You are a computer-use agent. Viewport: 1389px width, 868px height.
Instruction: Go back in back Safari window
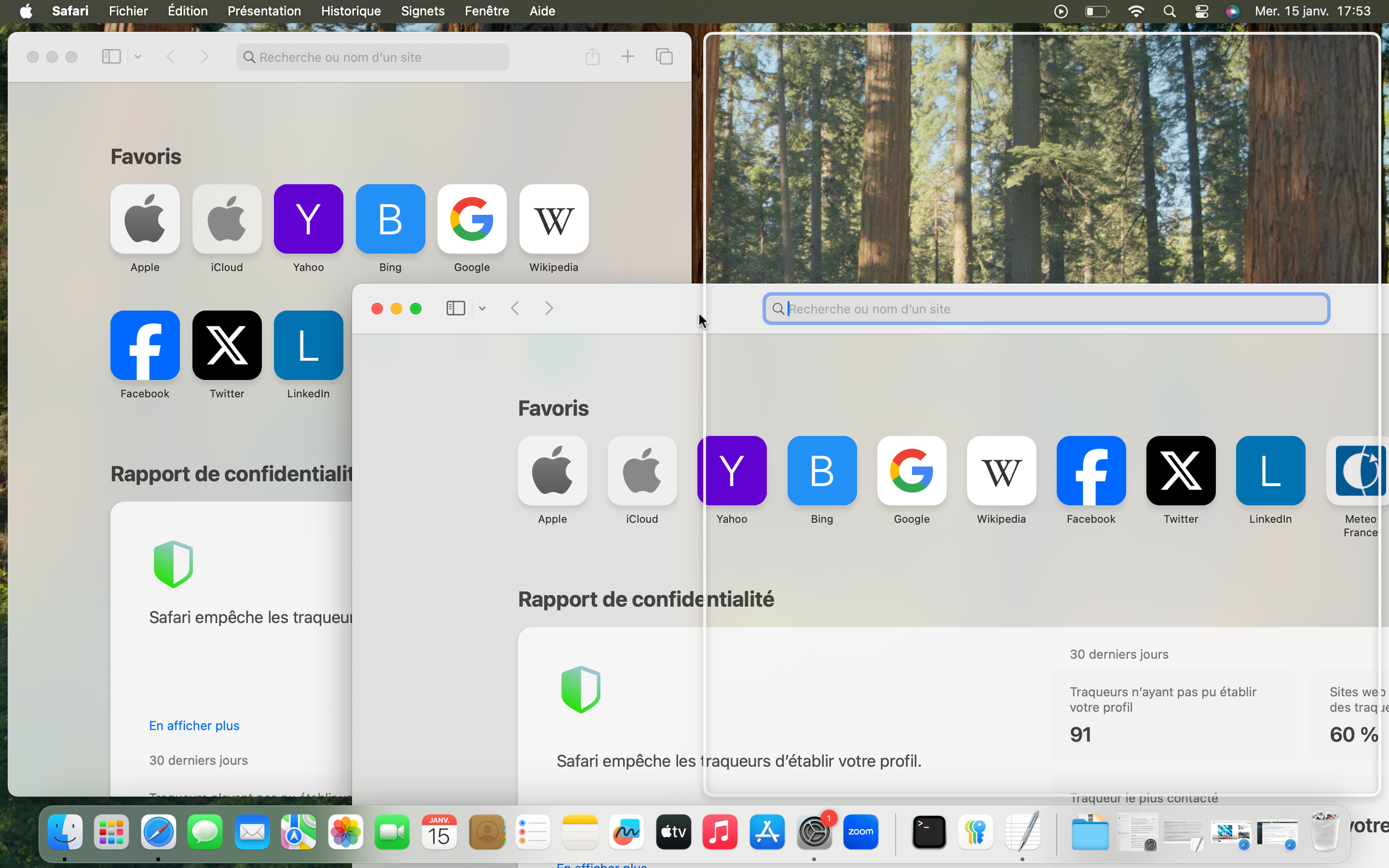click(x=170, y=56)
